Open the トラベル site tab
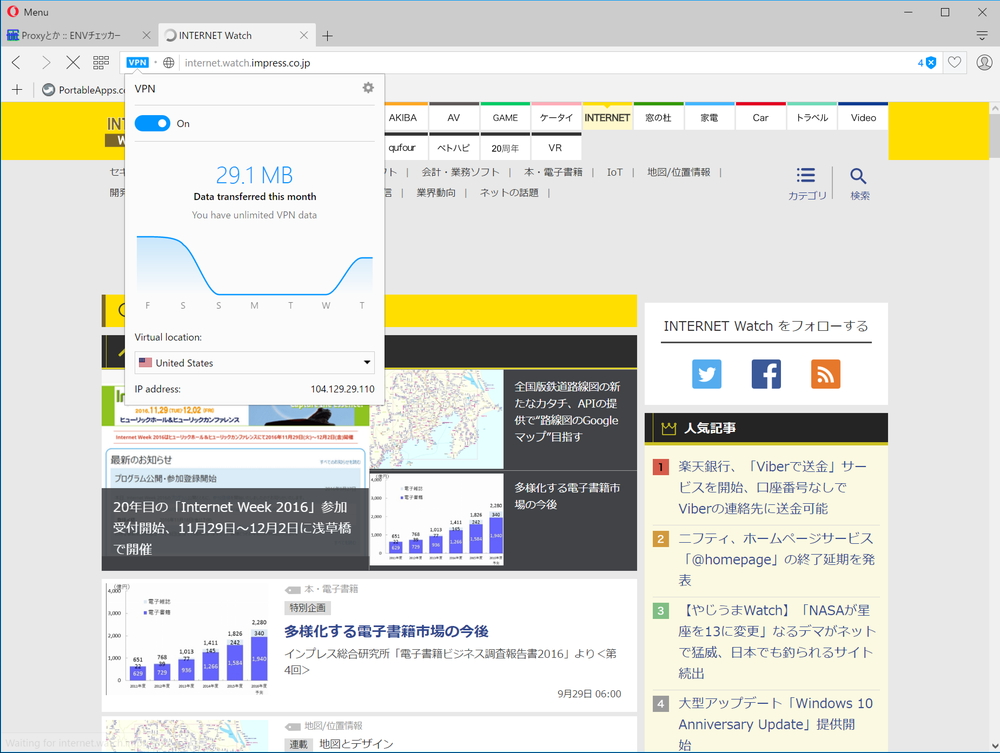The width and height of the screenshot is (1000, 753). (x=812, y=117)
